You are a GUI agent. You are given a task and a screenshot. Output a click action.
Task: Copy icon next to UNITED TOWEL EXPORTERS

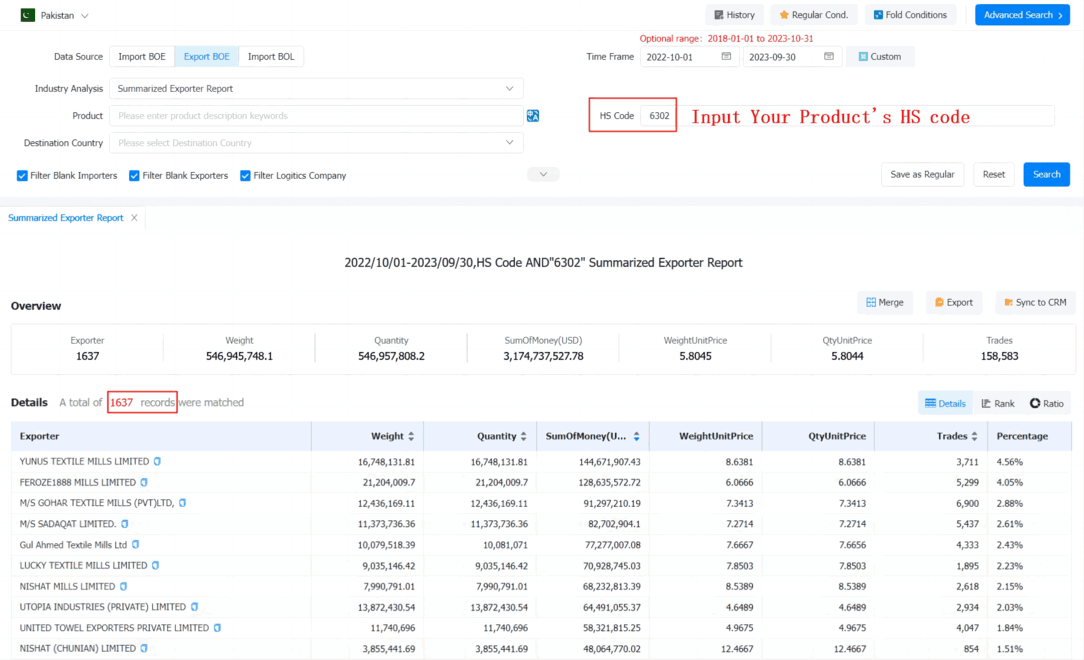(x=217, y=628)
